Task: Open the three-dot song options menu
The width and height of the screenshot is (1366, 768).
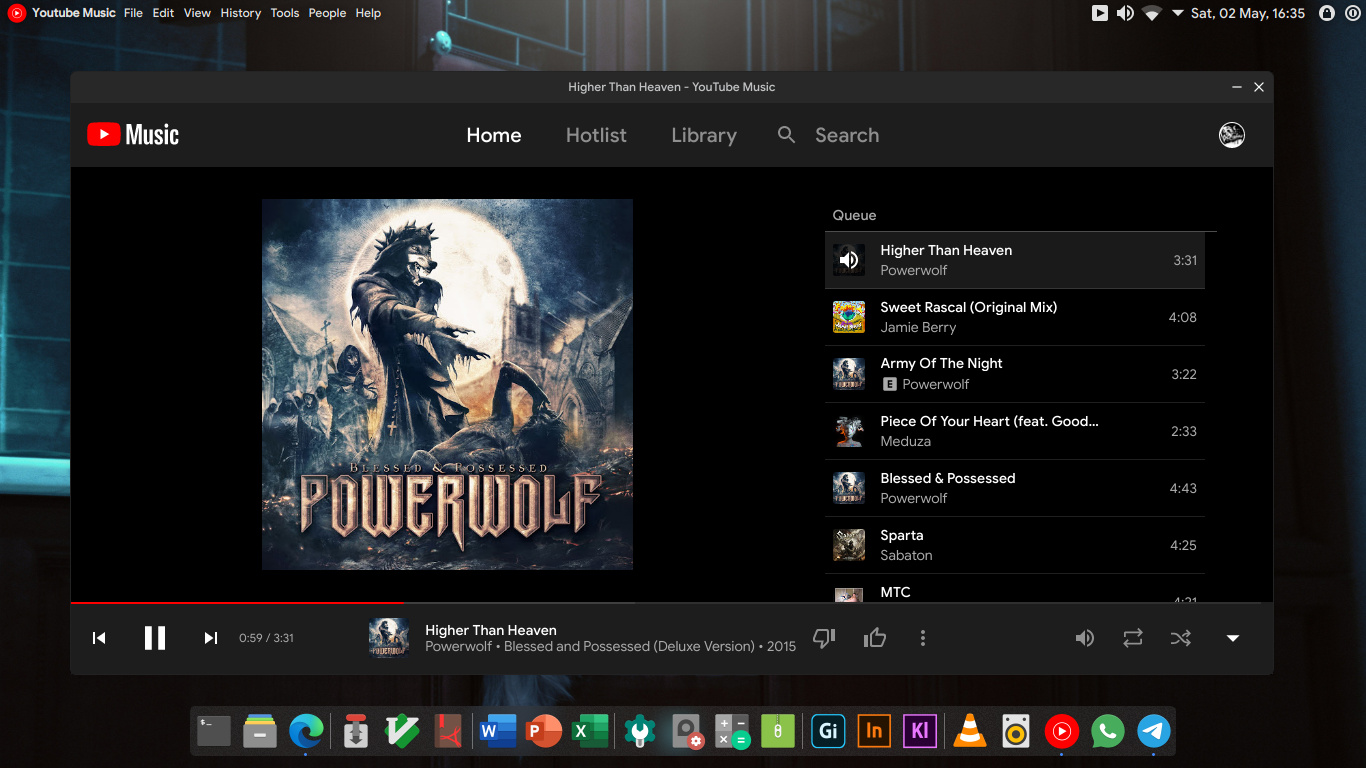Action: point(922,638)
